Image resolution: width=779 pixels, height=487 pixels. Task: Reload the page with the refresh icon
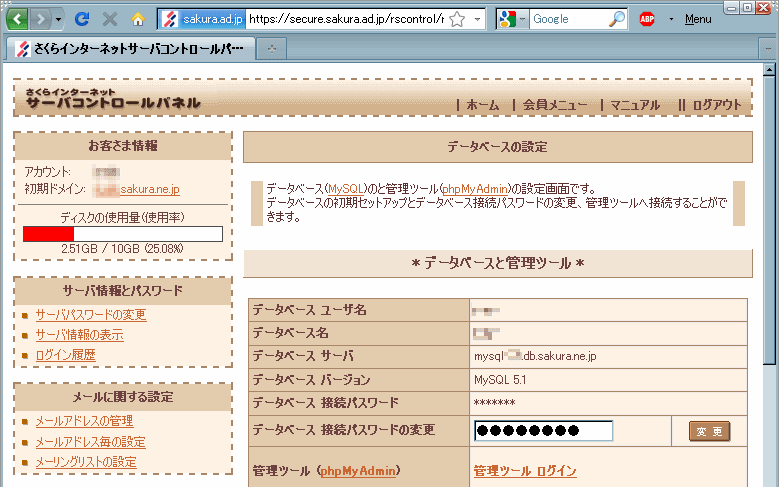[x=82, y=19]
